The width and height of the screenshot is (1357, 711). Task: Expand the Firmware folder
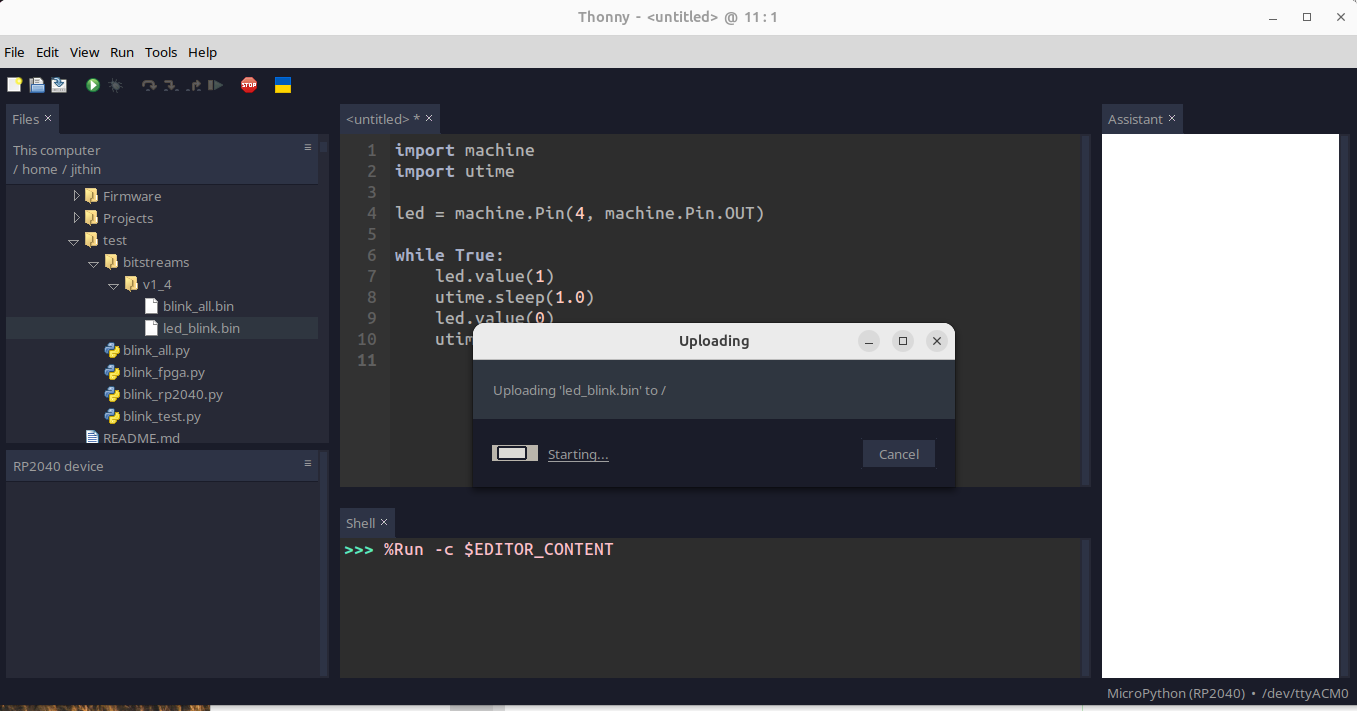[x=77, y=196]
